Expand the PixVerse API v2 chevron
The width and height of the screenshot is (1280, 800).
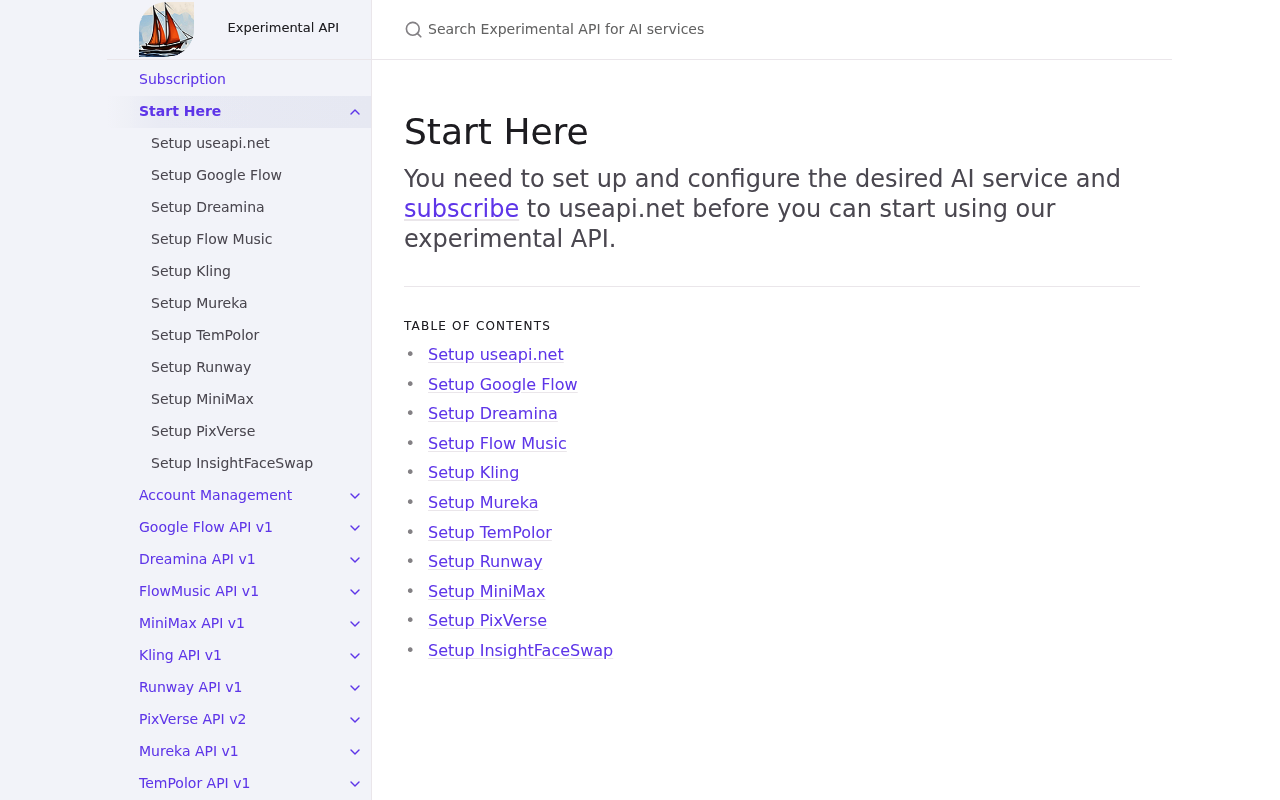click(355, 720)
